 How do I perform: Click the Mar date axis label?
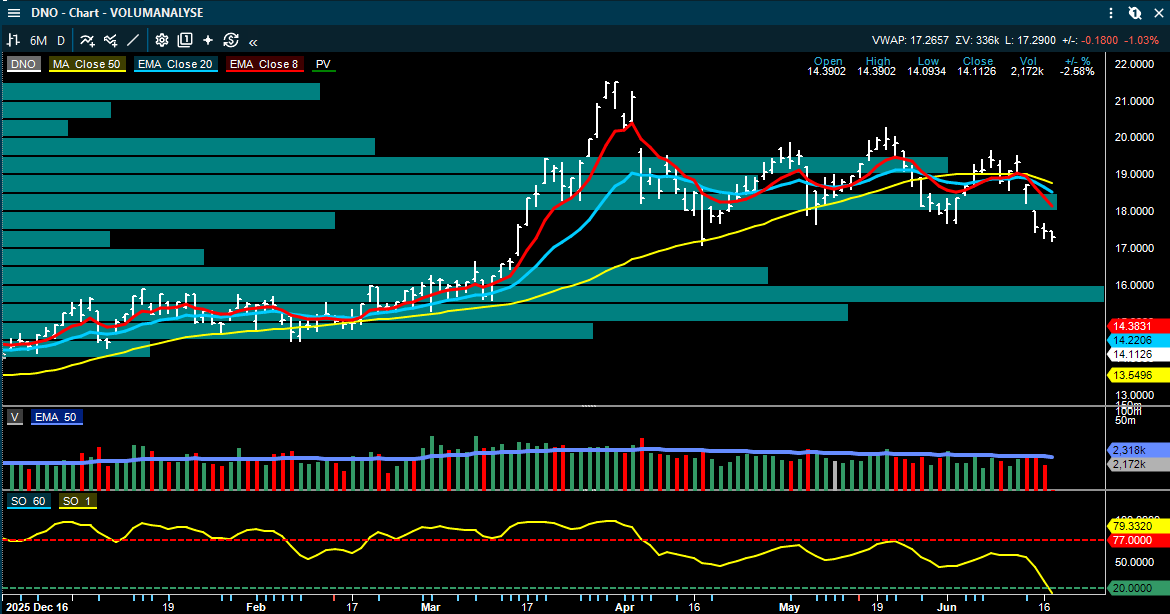[431, 607]
